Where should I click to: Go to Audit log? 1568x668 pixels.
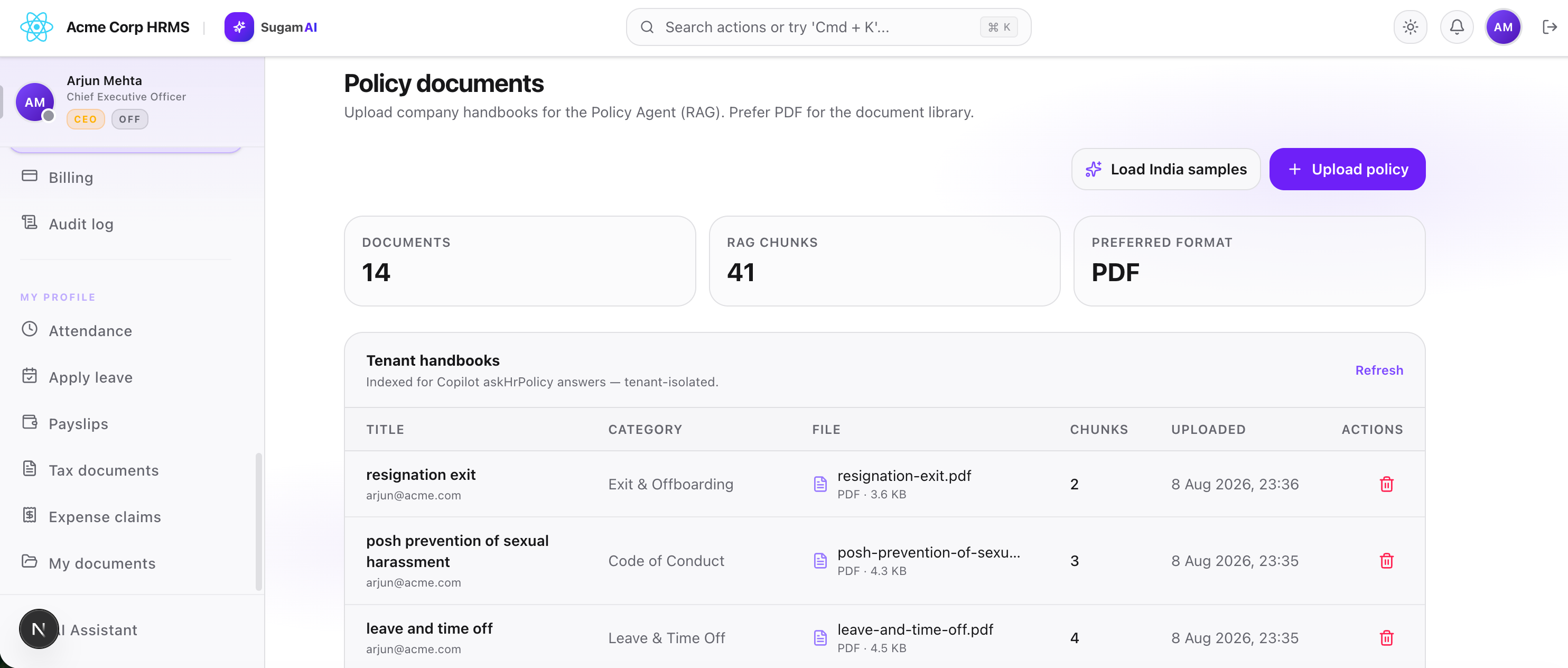point(125,224)
